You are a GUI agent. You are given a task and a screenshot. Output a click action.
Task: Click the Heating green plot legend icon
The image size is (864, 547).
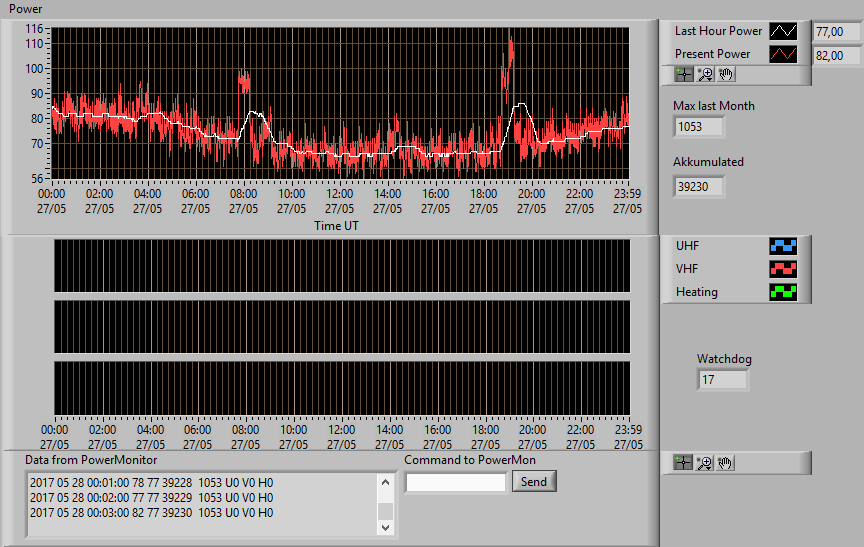coord(783,292)
